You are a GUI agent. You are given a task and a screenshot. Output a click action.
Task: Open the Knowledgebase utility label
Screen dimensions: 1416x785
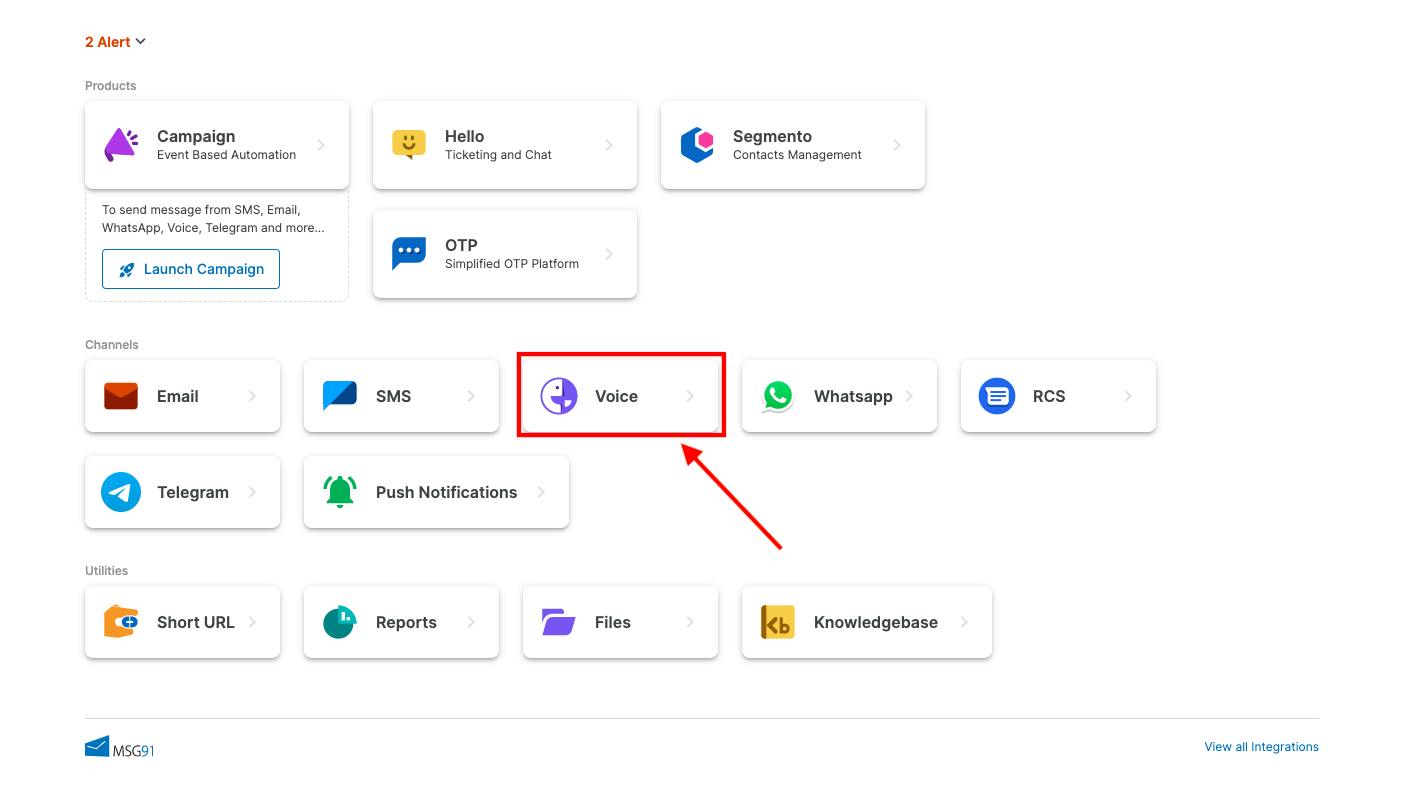point(876,622)
